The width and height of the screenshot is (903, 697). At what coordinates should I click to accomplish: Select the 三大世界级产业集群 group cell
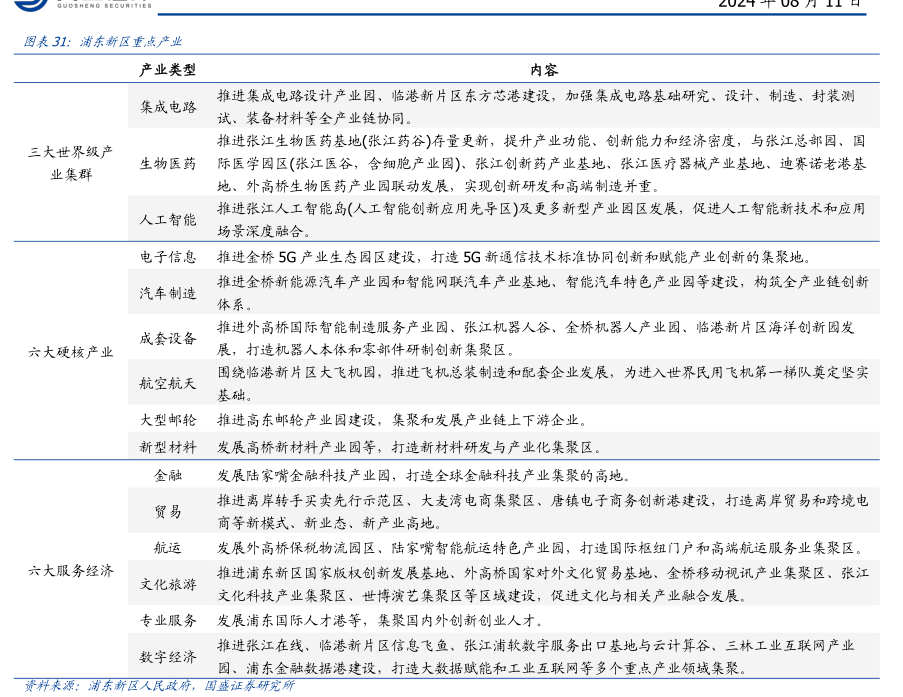coord(71,163)
